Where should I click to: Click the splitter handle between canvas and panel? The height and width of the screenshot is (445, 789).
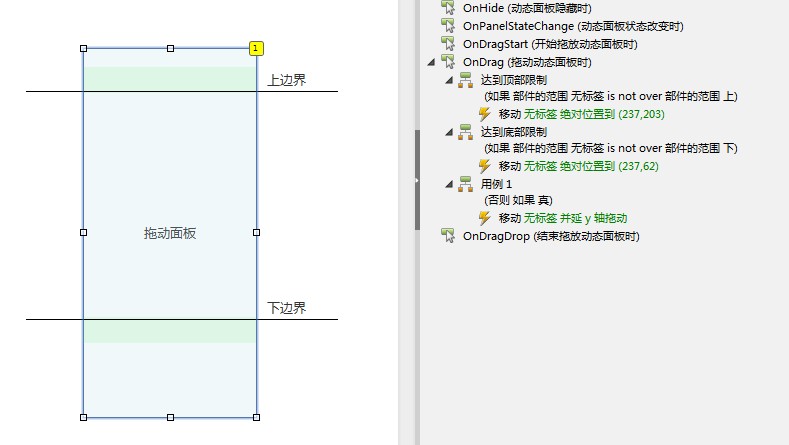(416, 180)
